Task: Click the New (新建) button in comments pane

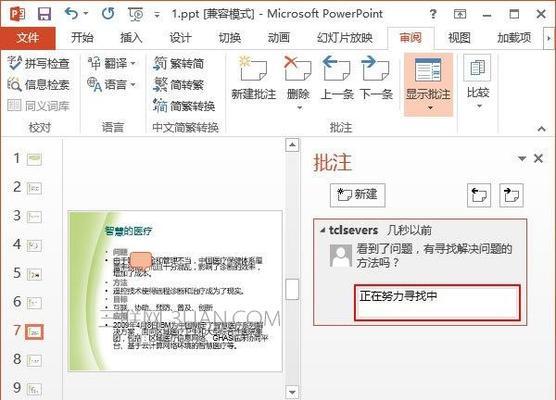Action: point(357,195)
